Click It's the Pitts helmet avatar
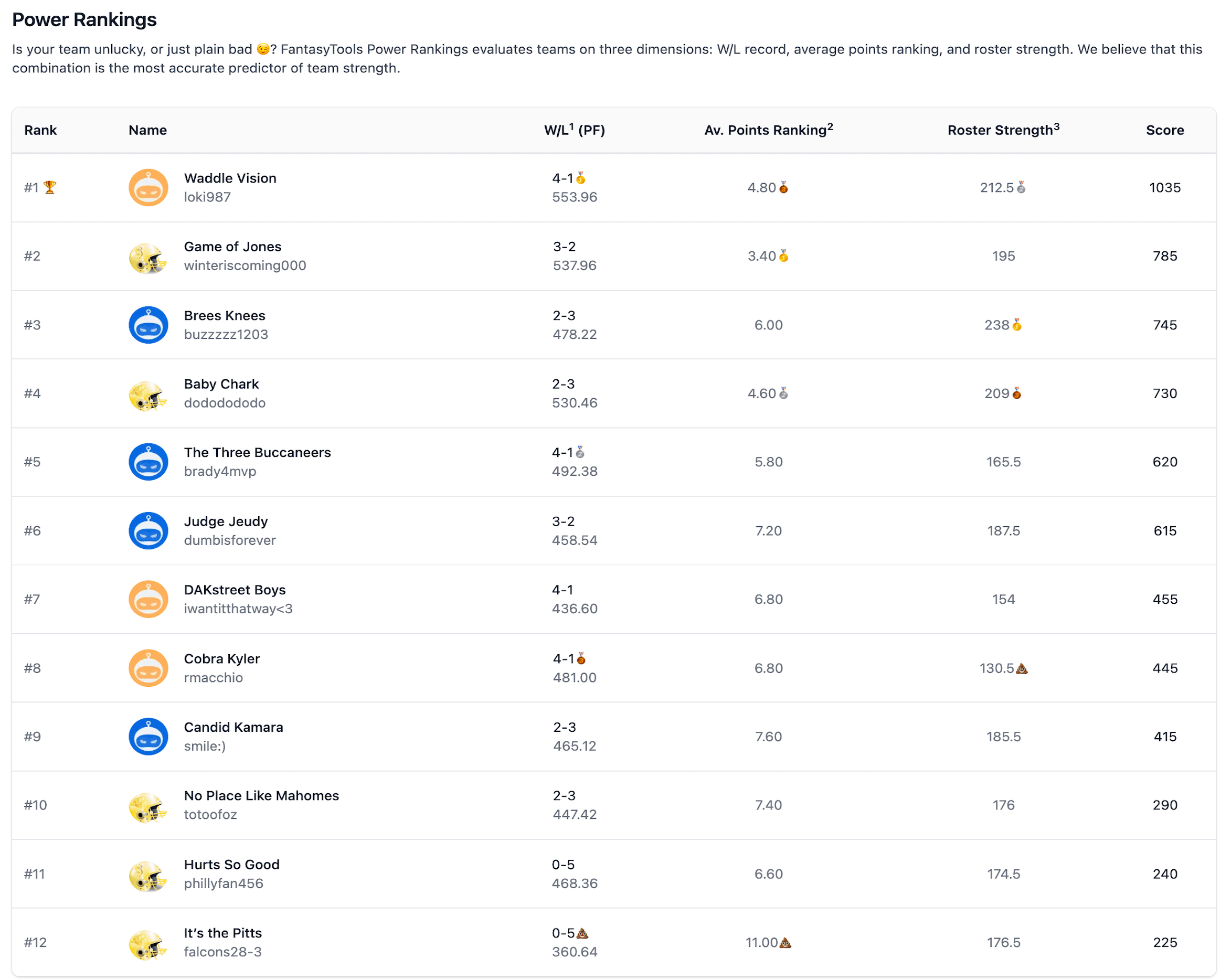1231x980 pixels. (148, 942)
